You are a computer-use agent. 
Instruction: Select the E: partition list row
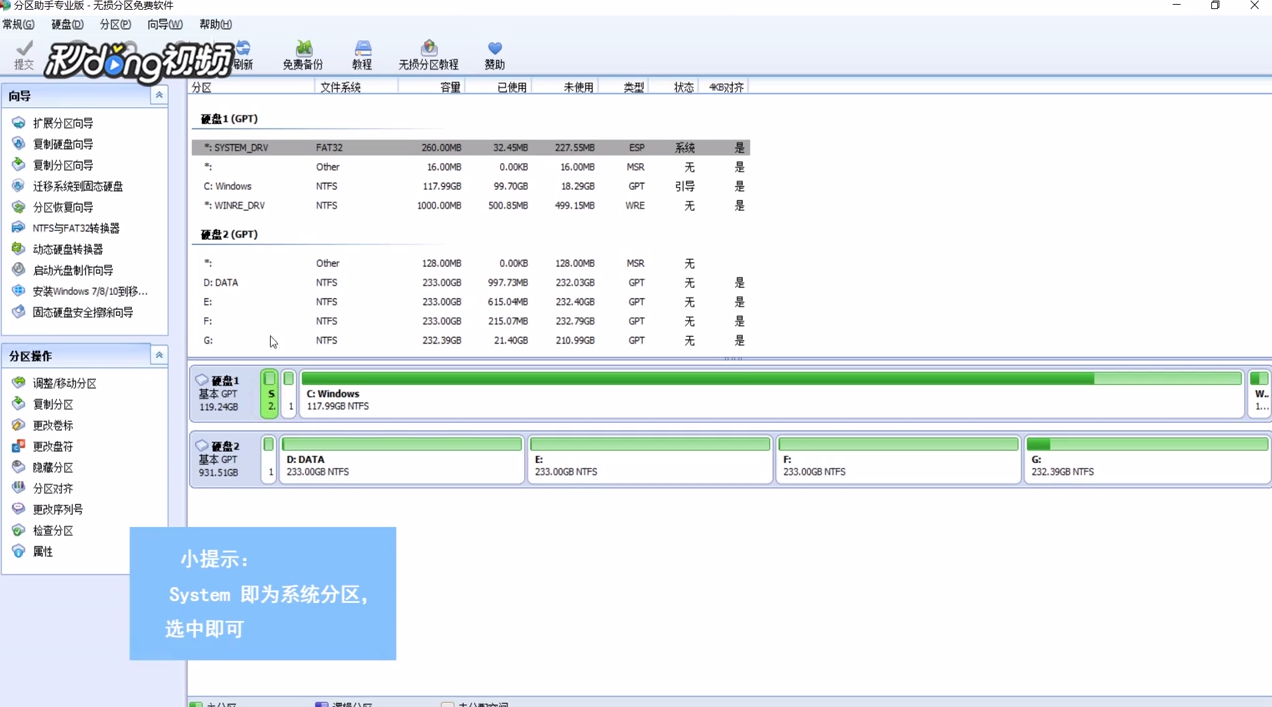click(470, 301)
